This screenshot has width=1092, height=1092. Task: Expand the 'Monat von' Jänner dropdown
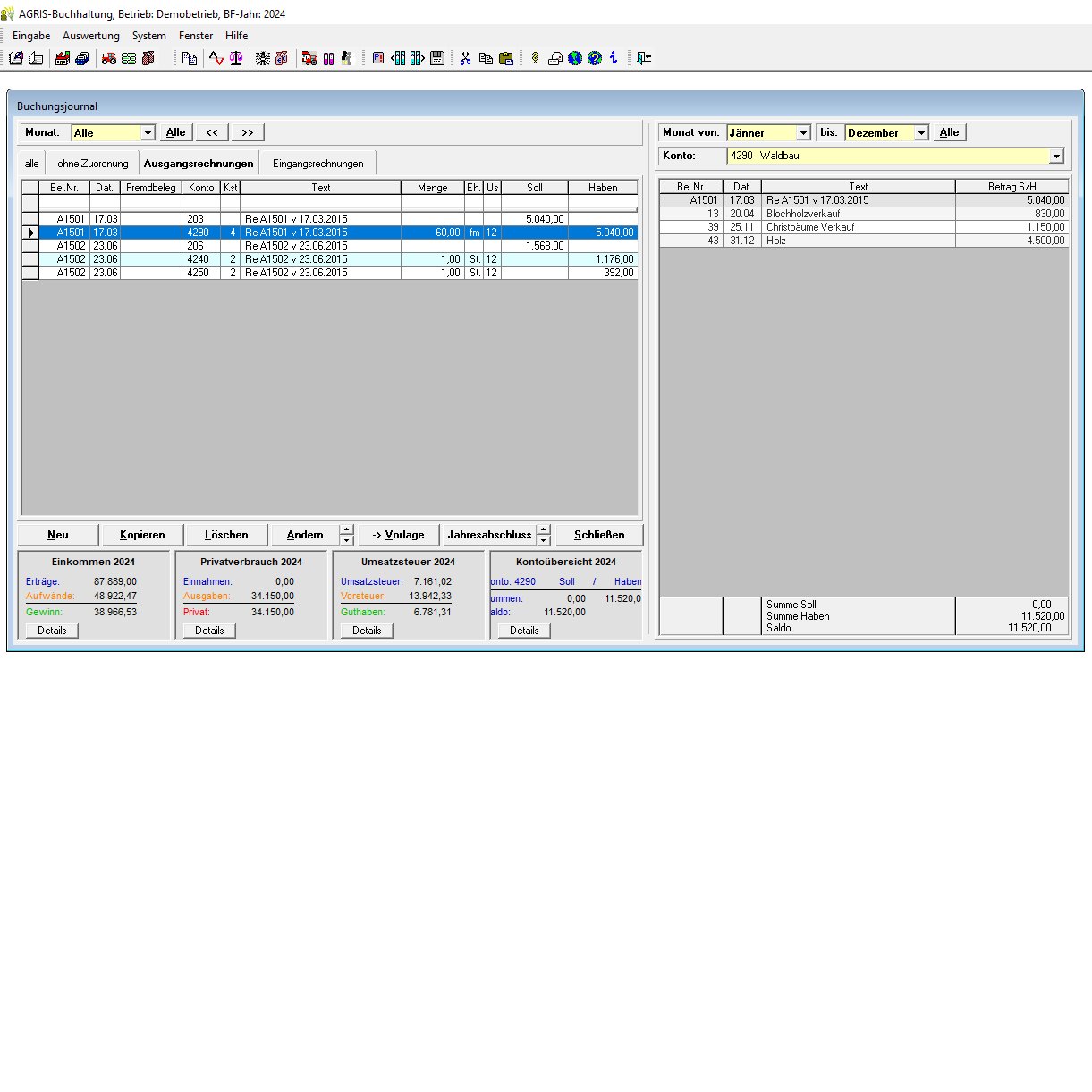coord(802,133)
